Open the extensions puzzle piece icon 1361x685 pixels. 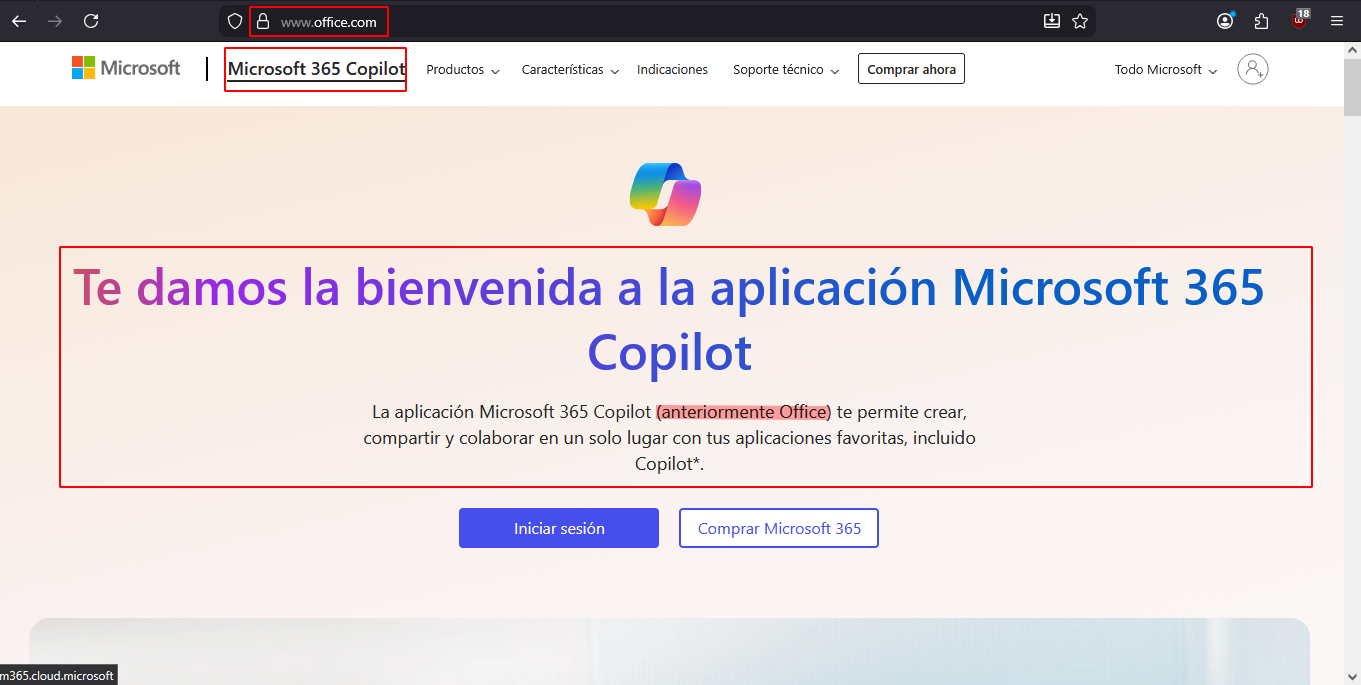1261,21
